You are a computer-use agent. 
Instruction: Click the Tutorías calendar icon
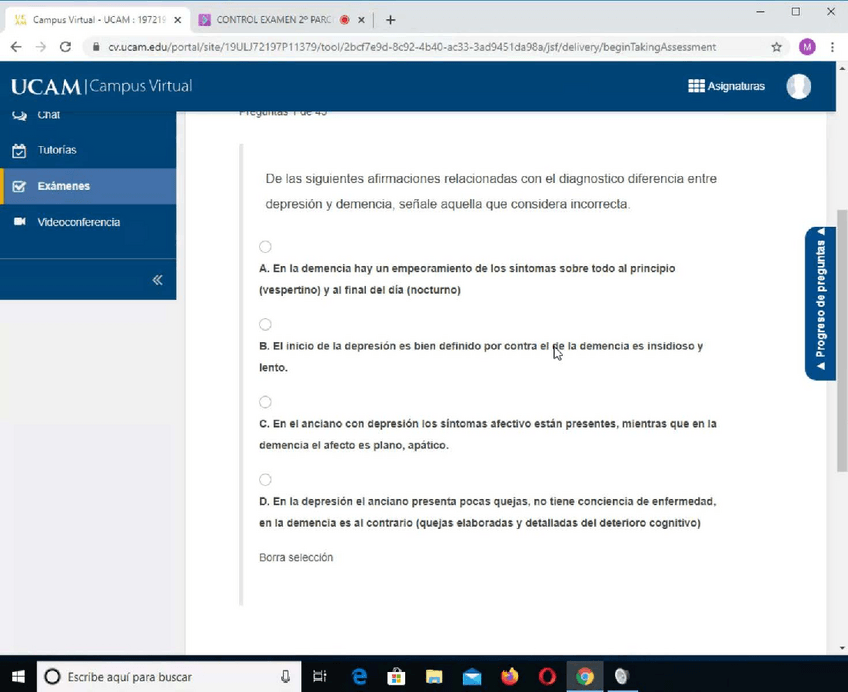click(x=19, y=150)
